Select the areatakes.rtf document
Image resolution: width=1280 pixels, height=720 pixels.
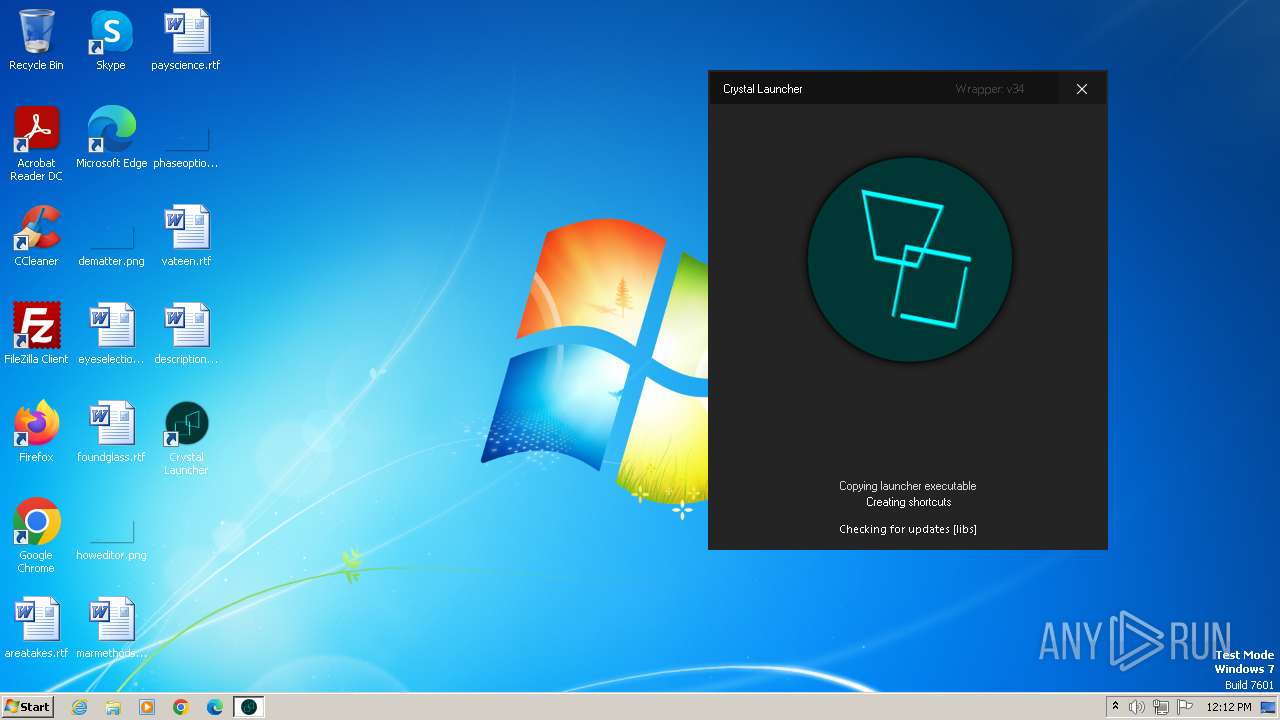tap(36, 628)
